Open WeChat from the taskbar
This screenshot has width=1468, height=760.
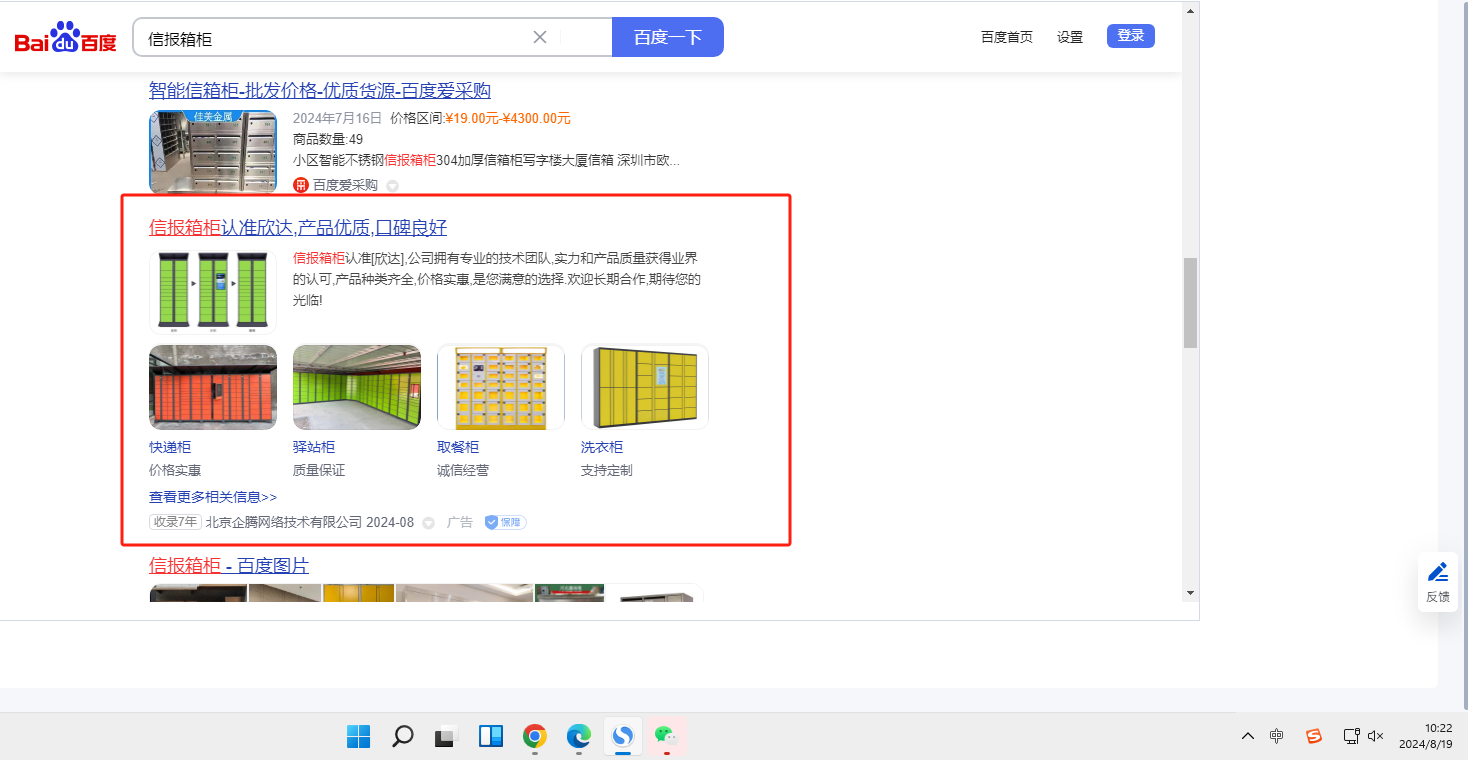pyautogui.click(x=666, y=737)
